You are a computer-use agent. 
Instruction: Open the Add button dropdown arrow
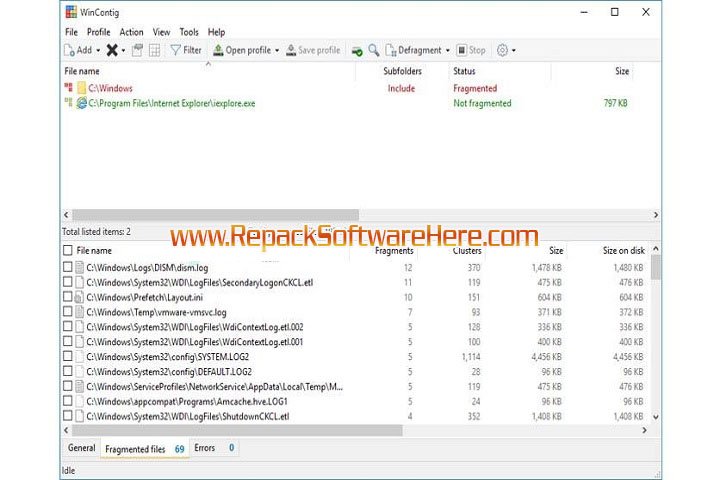pos(98,51)
